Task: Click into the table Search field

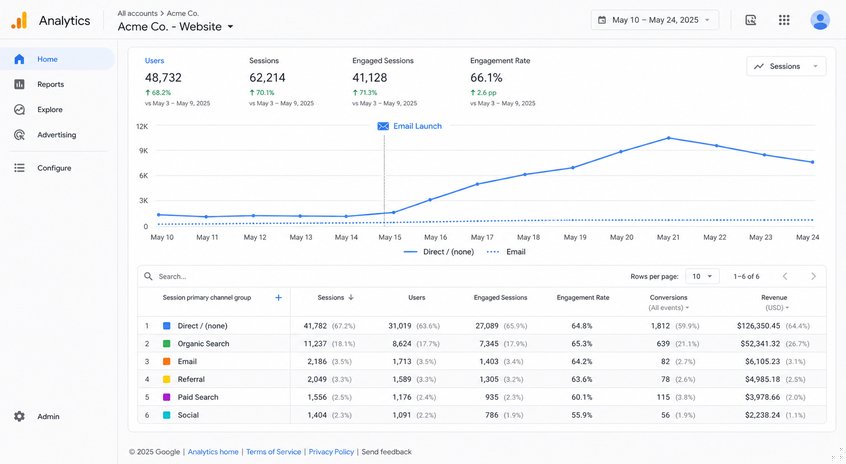Action: [378, 276]
